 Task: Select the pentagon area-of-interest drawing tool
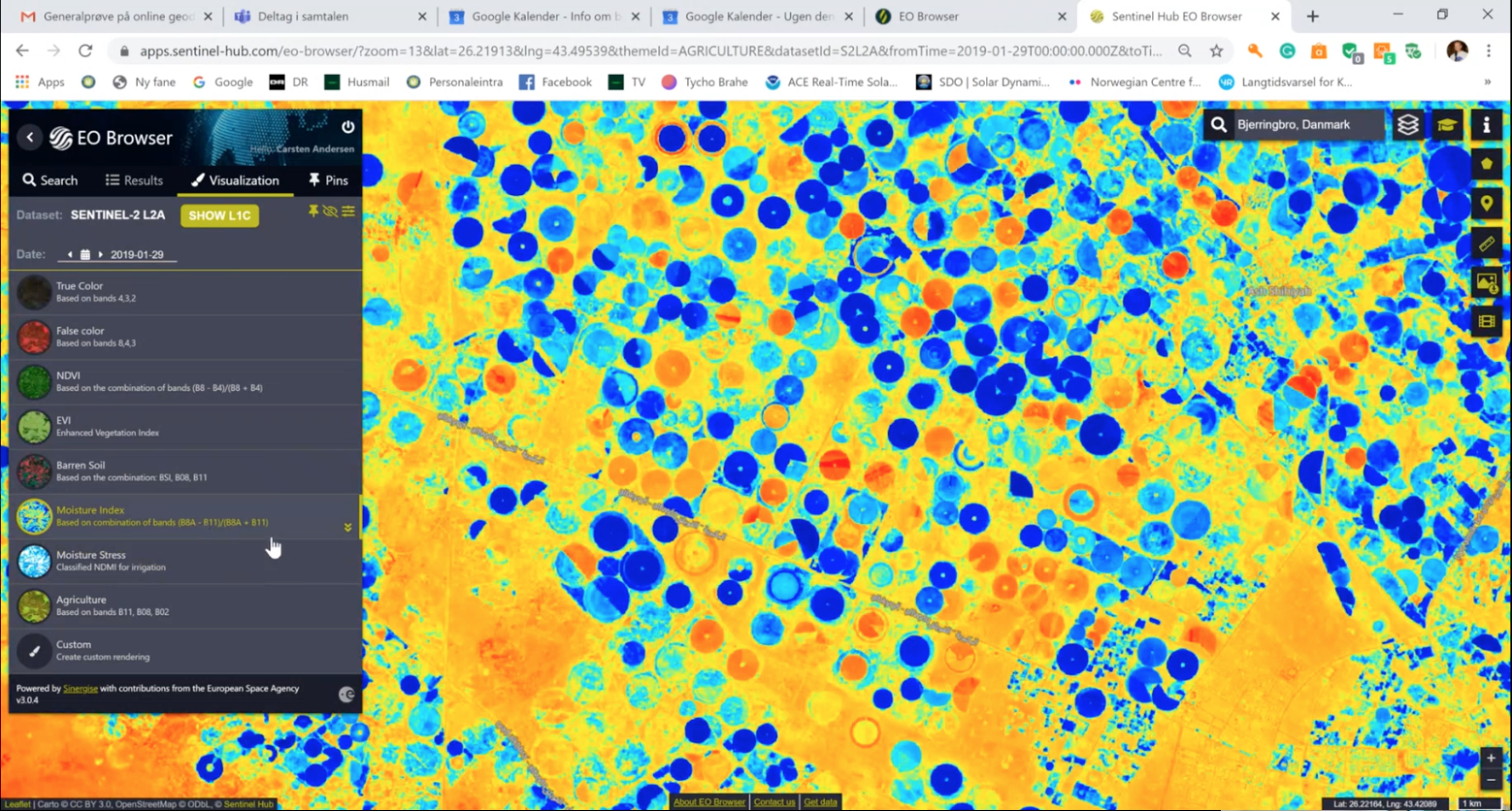pyautogui.click(x=1486, y=165)
